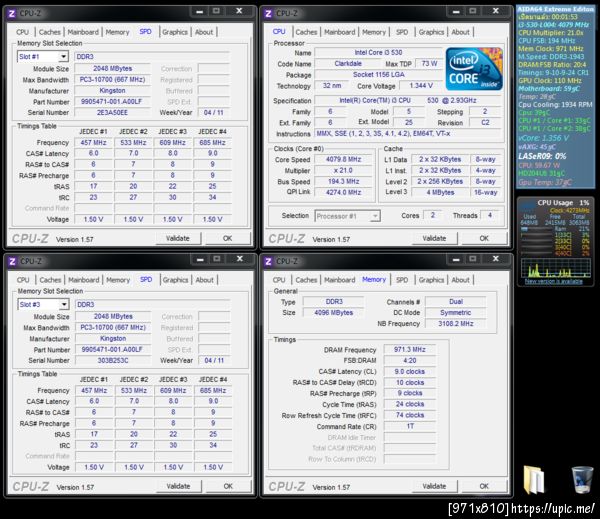Click Validate in the Slot #1 window
The image size is (600, 519).
coord(178,238)
